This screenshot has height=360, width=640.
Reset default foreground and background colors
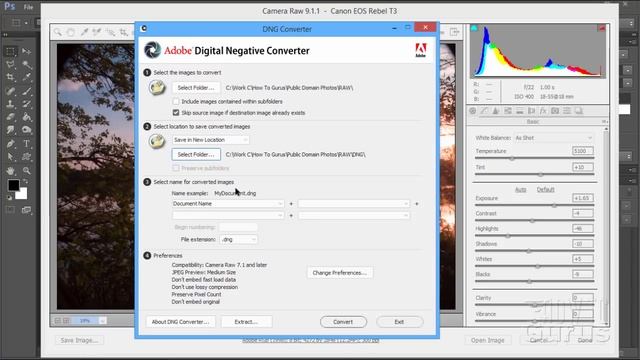click(x=9, y=198)
